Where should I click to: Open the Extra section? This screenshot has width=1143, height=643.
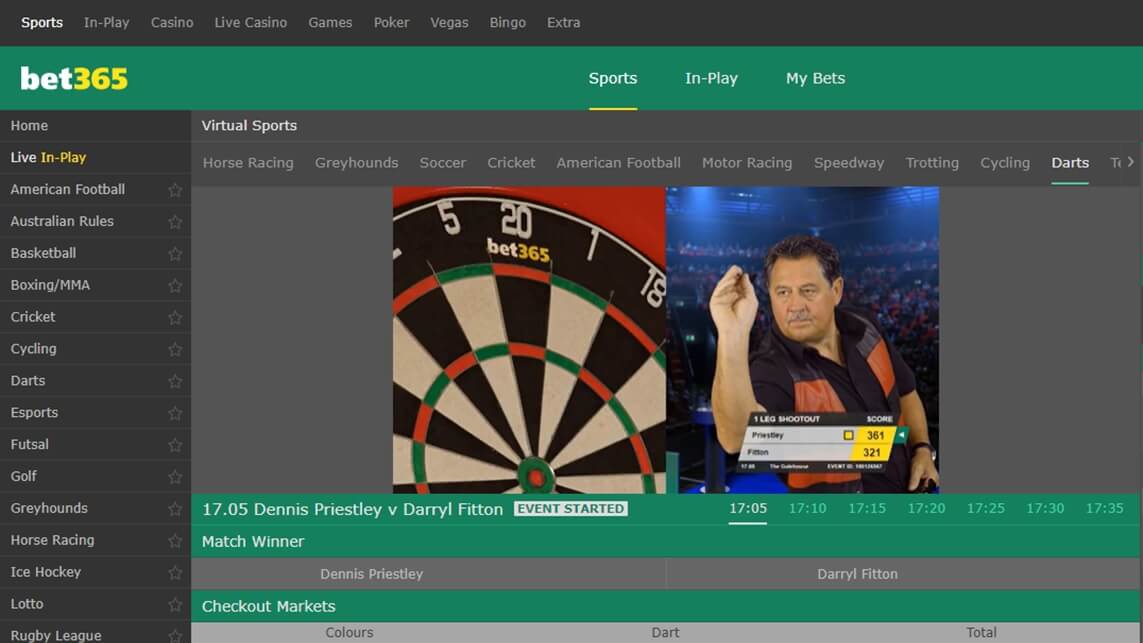tap(563, 23)
